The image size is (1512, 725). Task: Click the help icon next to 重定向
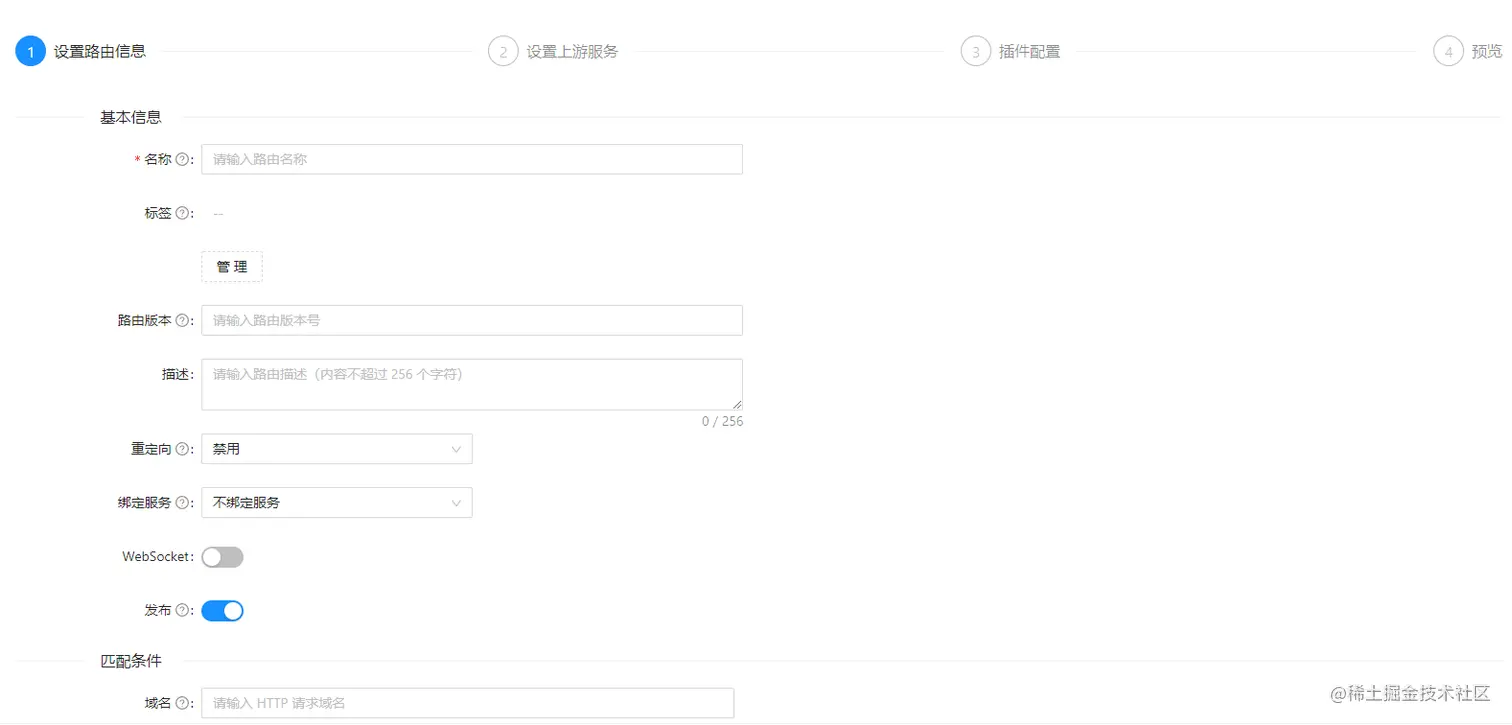(x=182, y=450)
